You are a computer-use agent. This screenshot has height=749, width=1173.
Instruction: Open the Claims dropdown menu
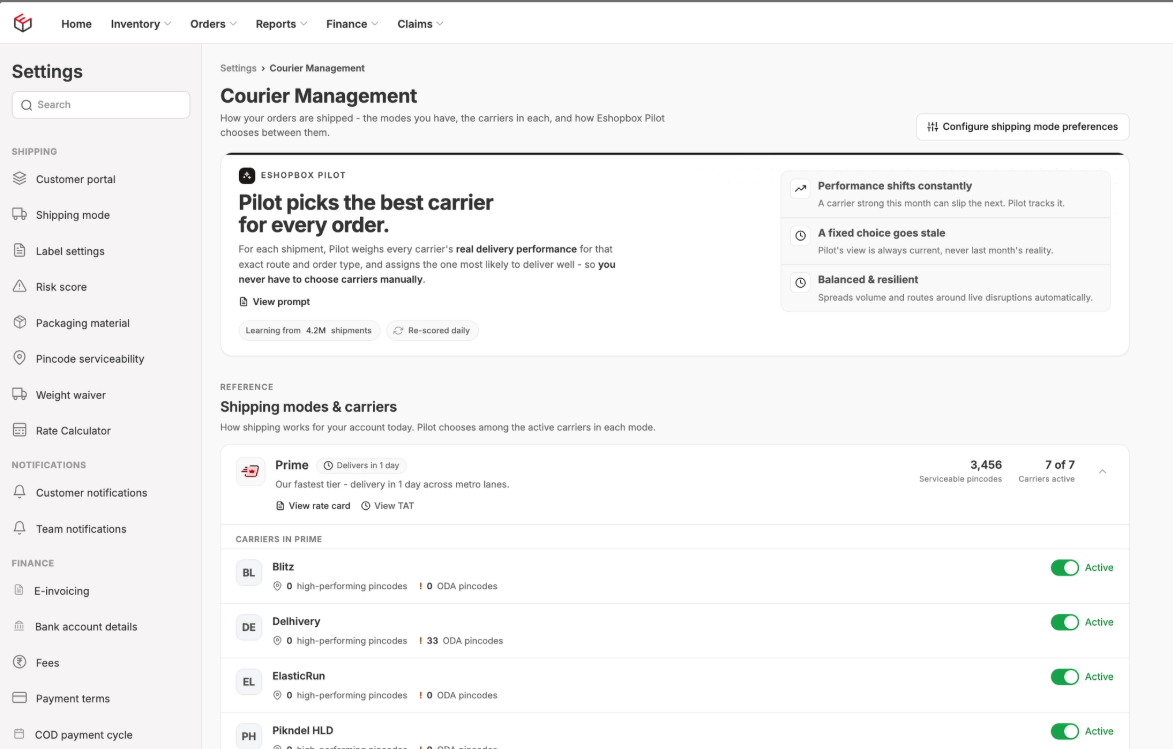point(420,24)
